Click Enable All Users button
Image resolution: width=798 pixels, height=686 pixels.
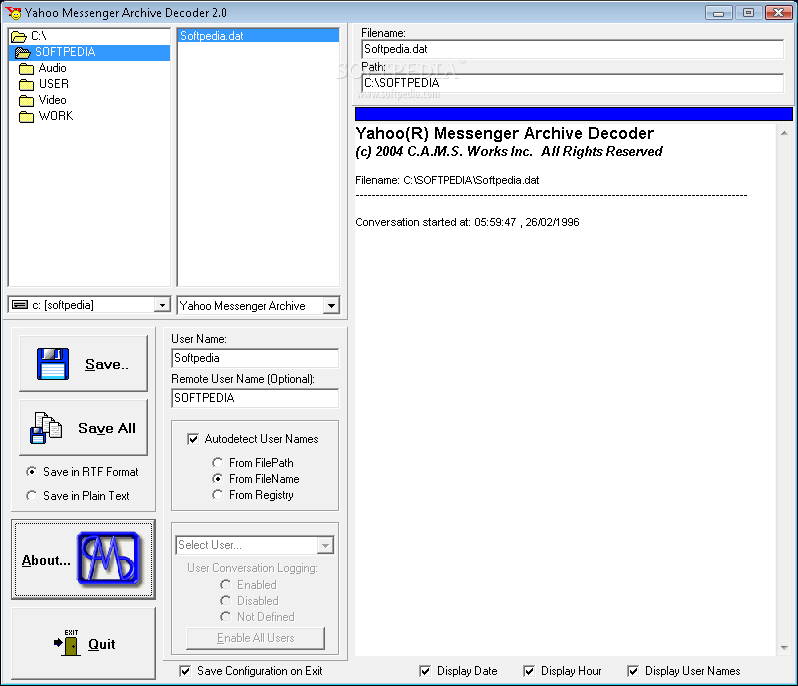click(255, 638)
